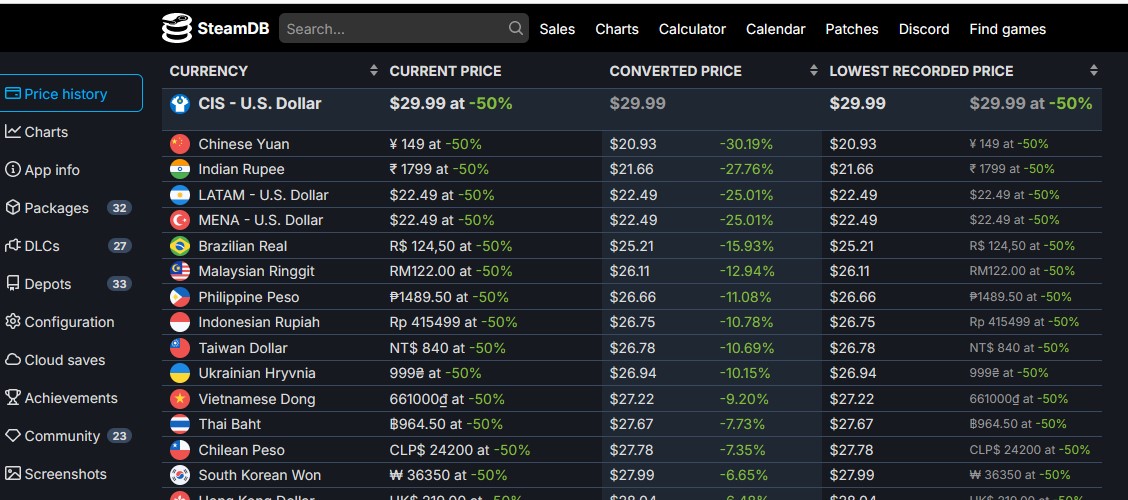Open the Find games link
1128x500 pixels.
point(1007,29)
